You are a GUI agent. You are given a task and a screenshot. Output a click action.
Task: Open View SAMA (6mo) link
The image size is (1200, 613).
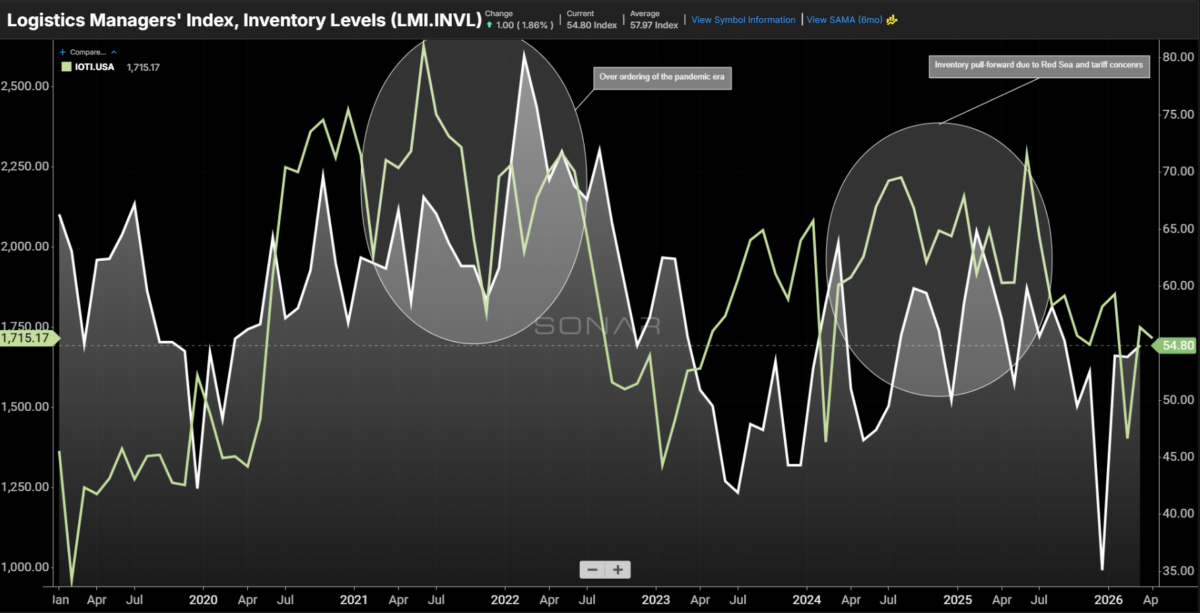click(843, 19)
